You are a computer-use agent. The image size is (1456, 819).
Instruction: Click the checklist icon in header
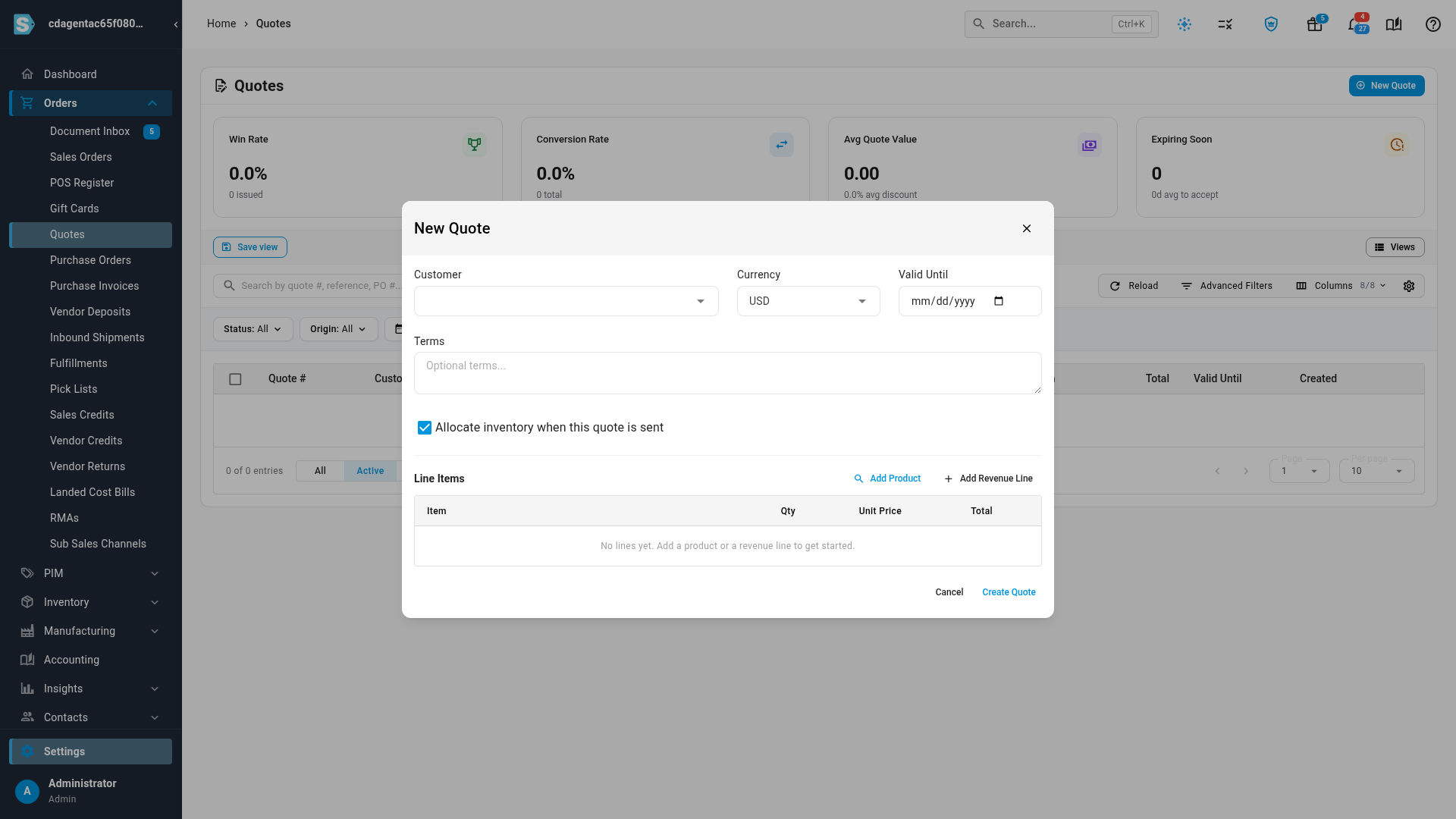[1225, 24]
